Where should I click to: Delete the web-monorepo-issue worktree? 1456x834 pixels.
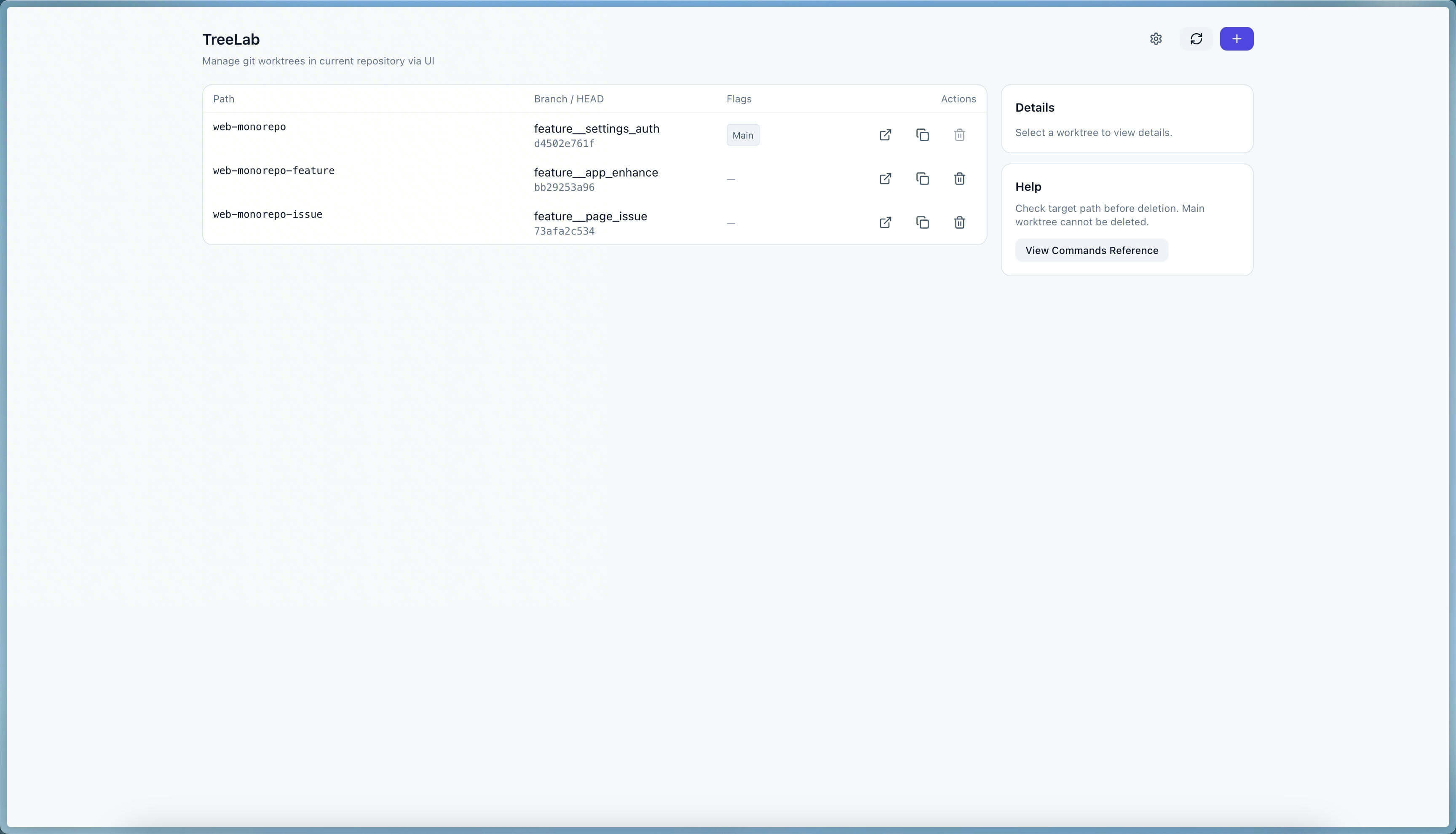[x=959, y=222]
